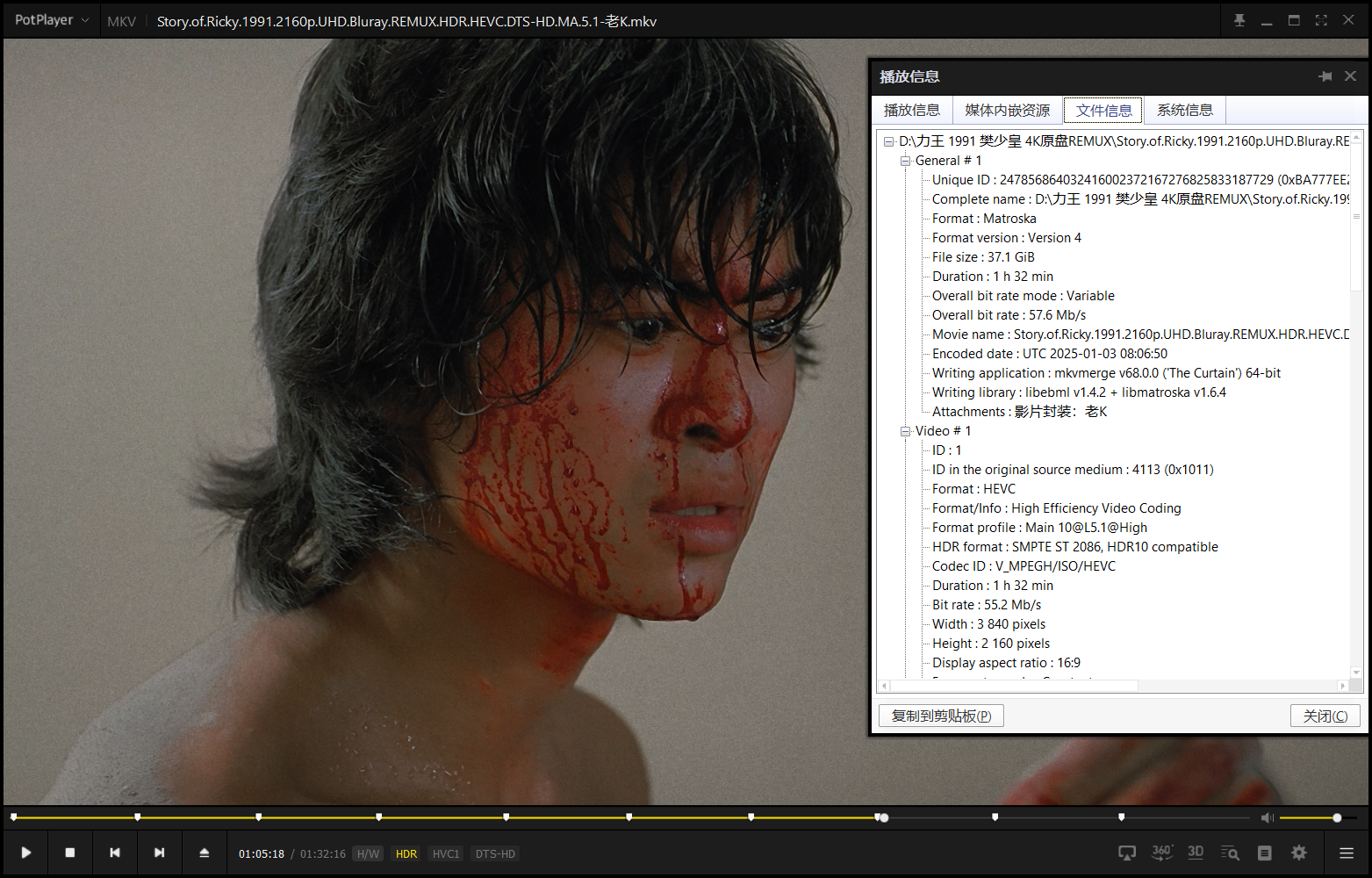Select Bit rate : 55.2 Mb/s row

coord(987,605)
